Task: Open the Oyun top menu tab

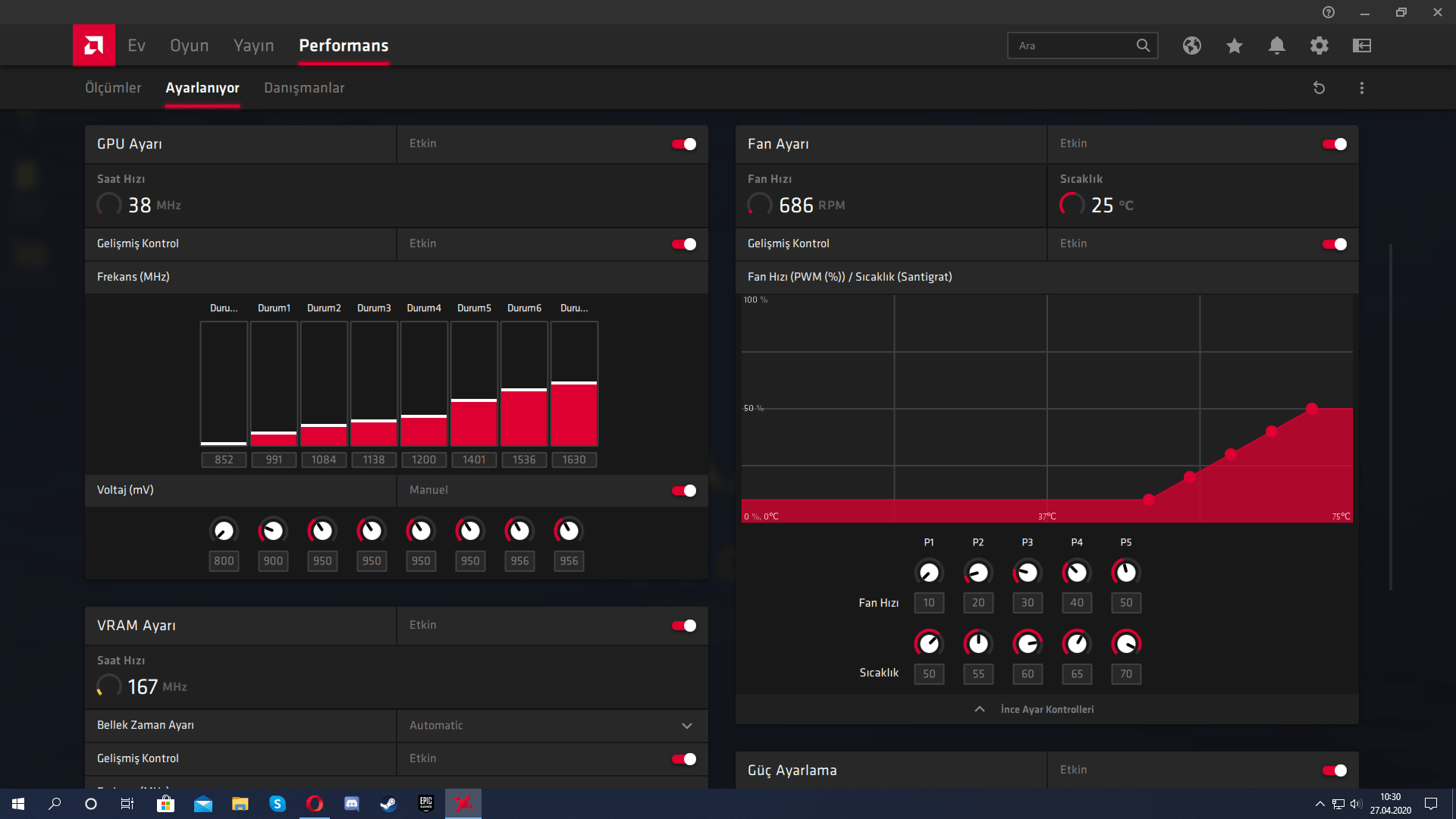Action: click(189, 45)
